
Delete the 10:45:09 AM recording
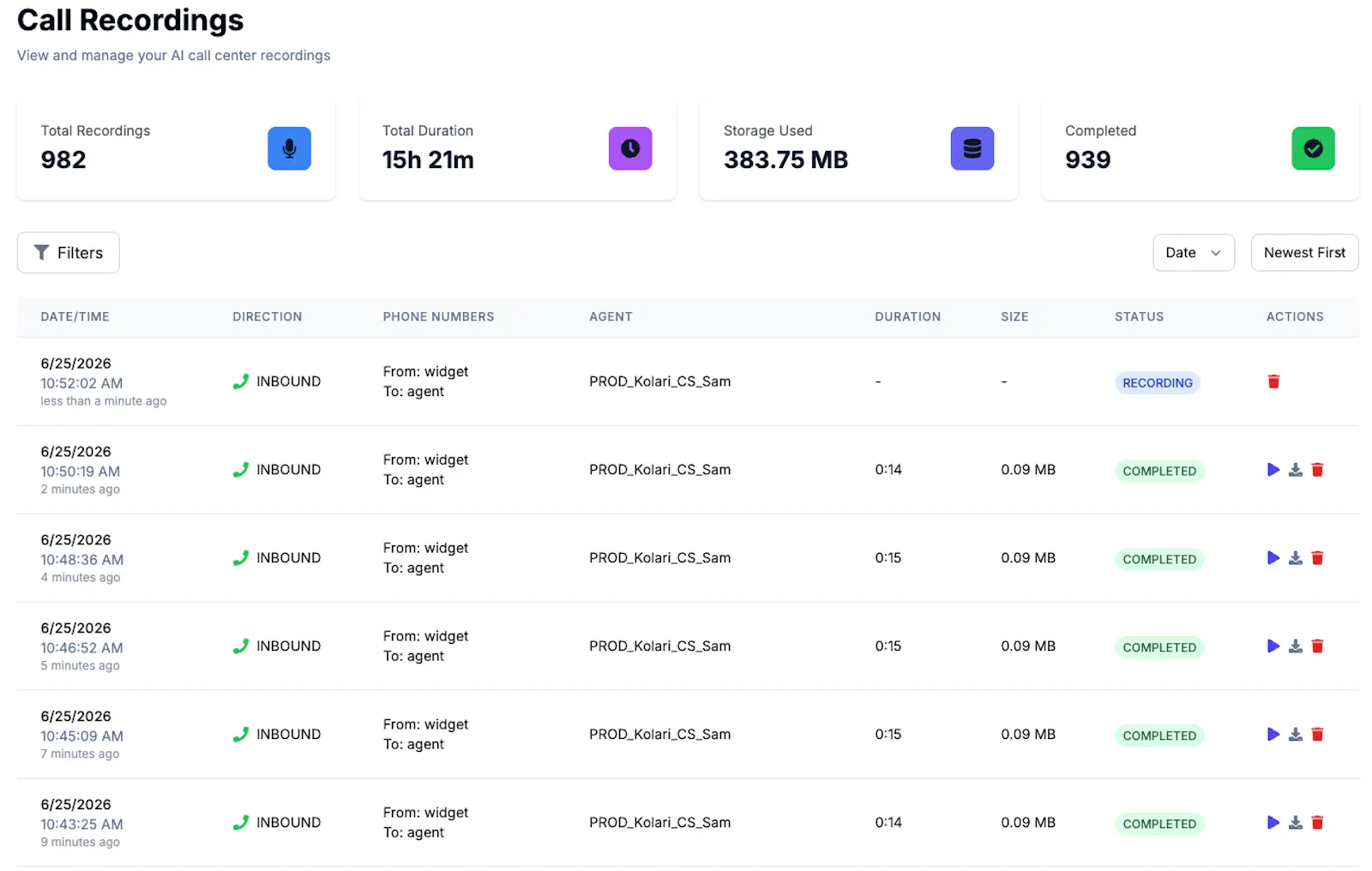pyautogui.click(x=1318, y=735)
